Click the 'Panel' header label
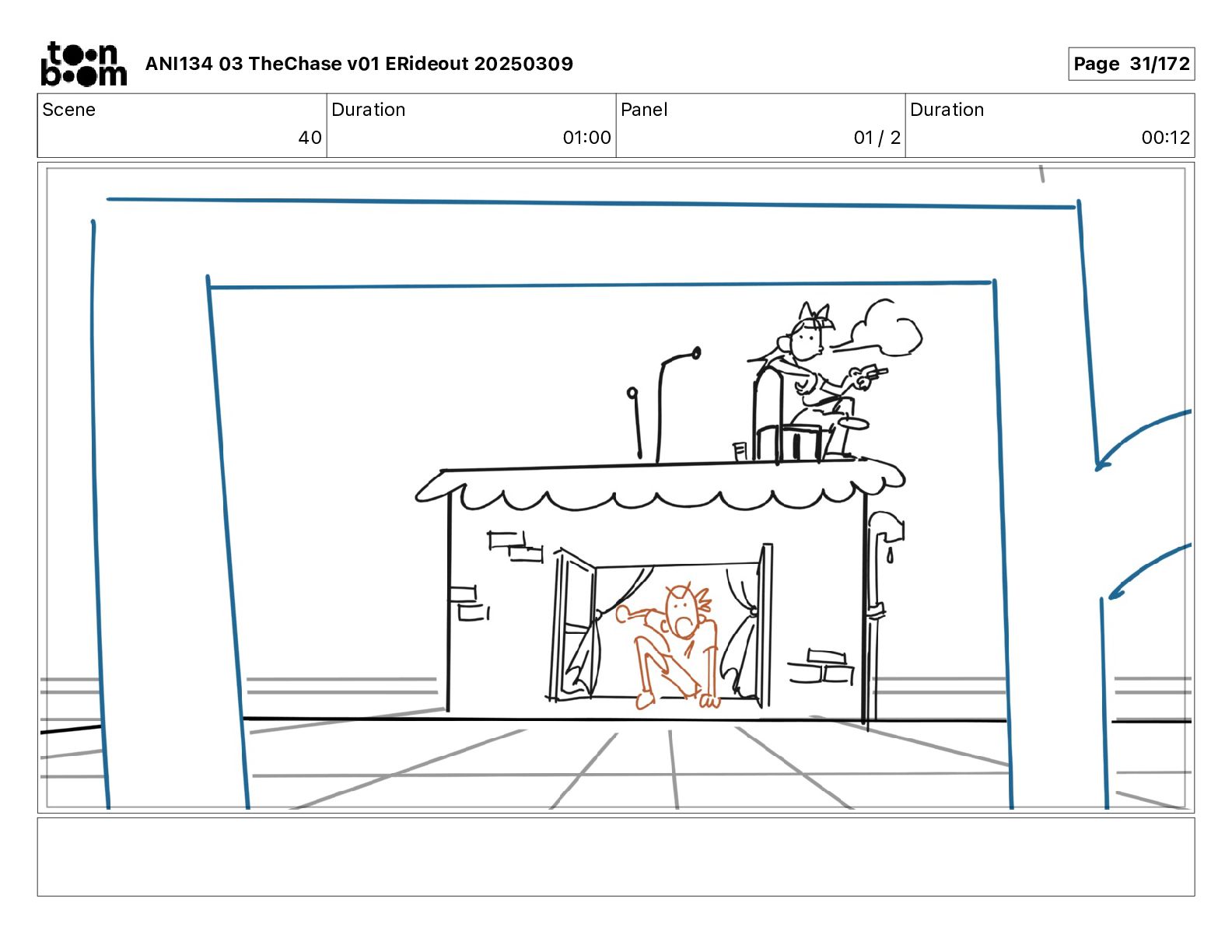The height and width of the screenshot is (952, 1232). click(644, 110)
